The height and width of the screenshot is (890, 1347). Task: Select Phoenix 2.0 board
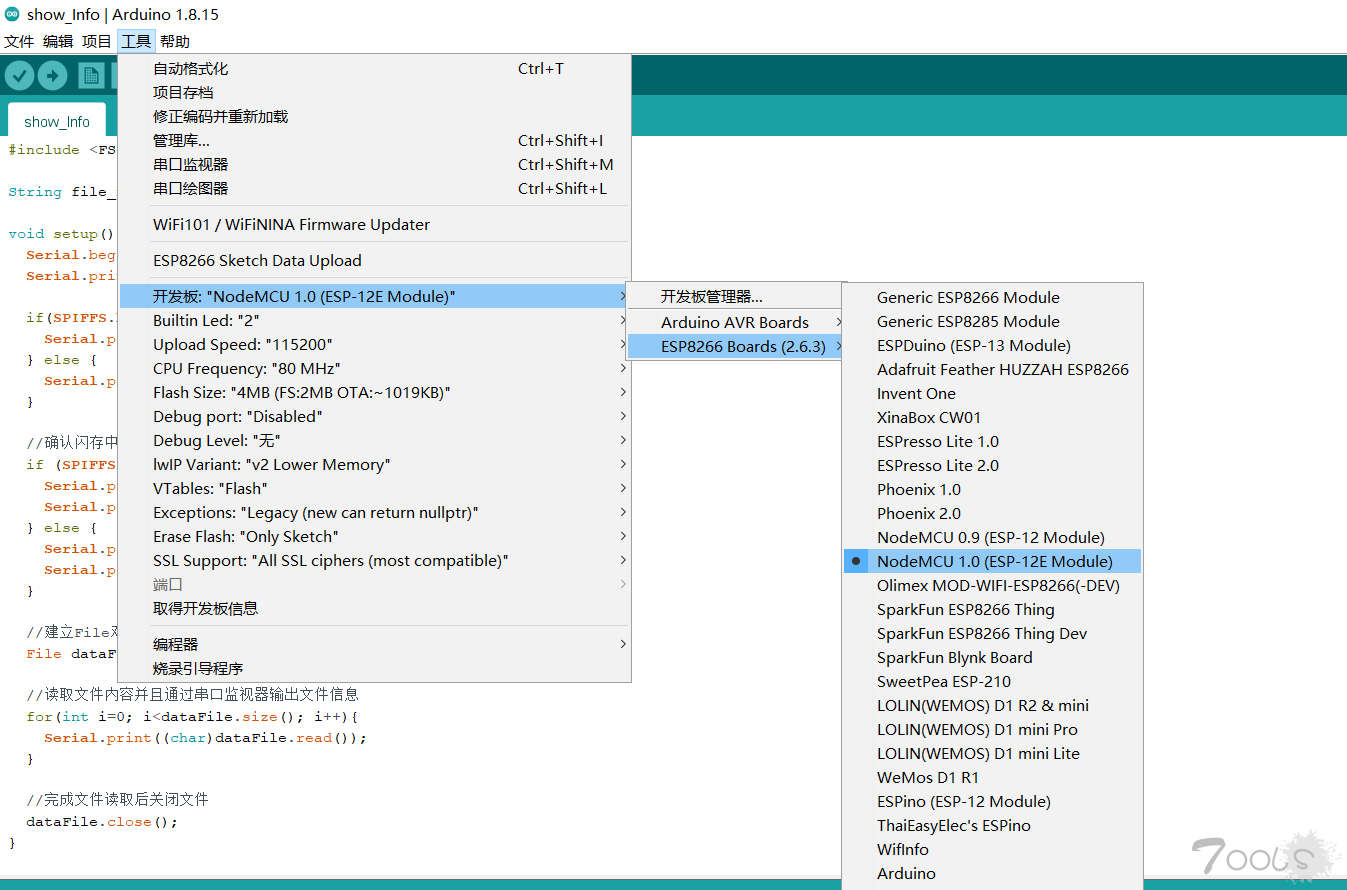point(992,513)
